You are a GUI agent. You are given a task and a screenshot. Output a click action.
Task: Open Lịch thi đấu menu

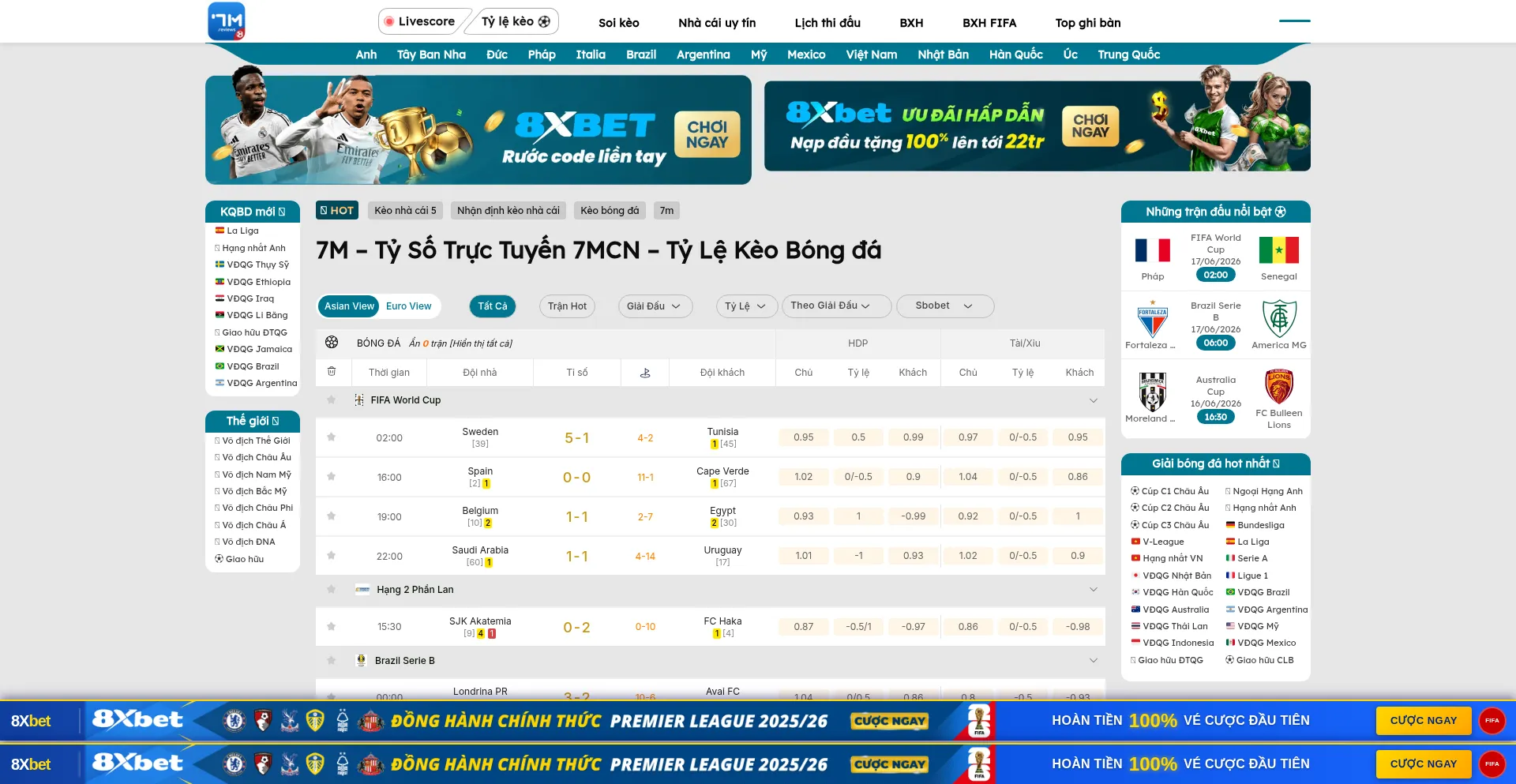pyautogui.click(x=827, y=23)
